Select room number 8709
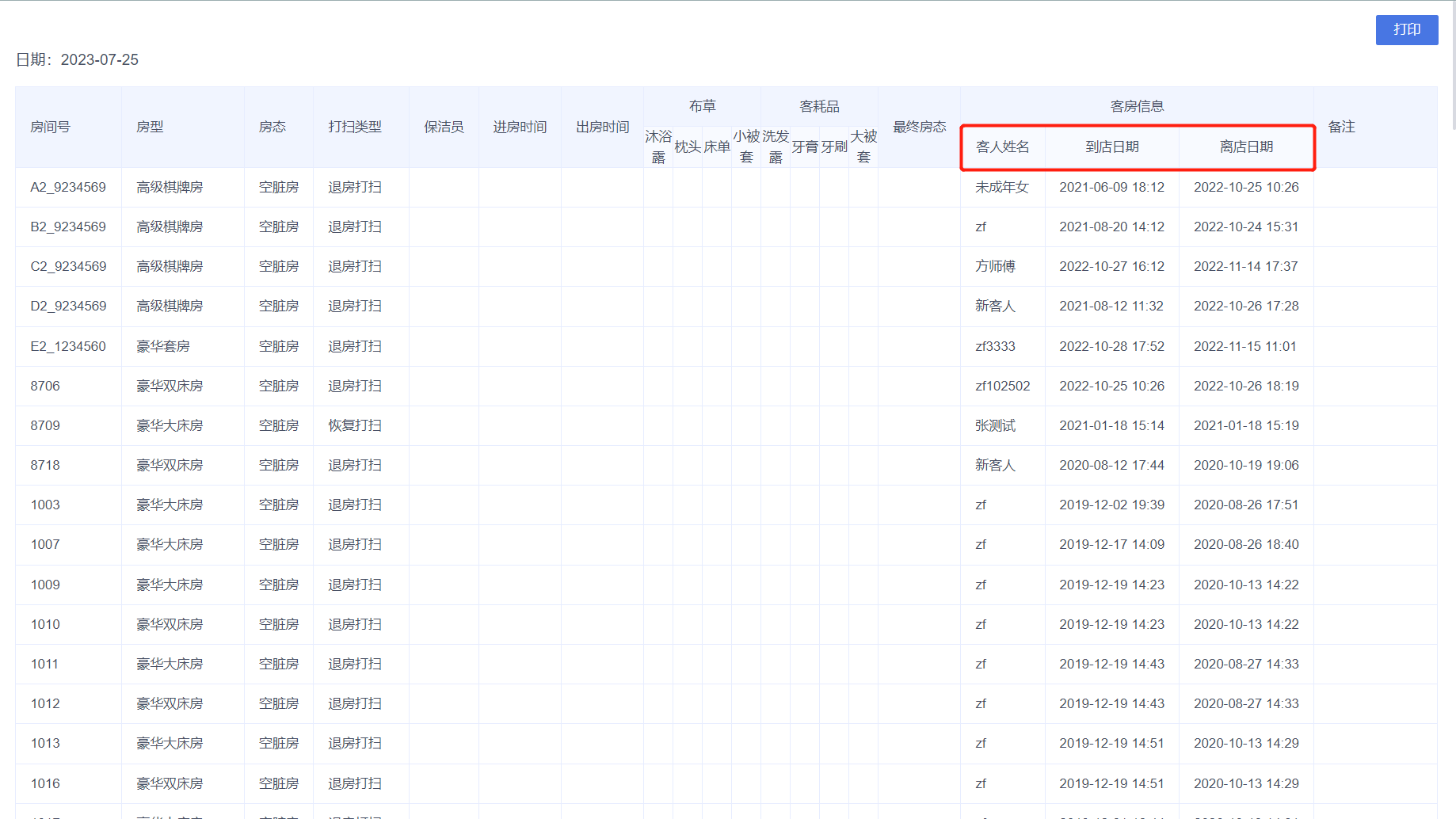Viewport: 1456px width, 819px height. [45, 425]
